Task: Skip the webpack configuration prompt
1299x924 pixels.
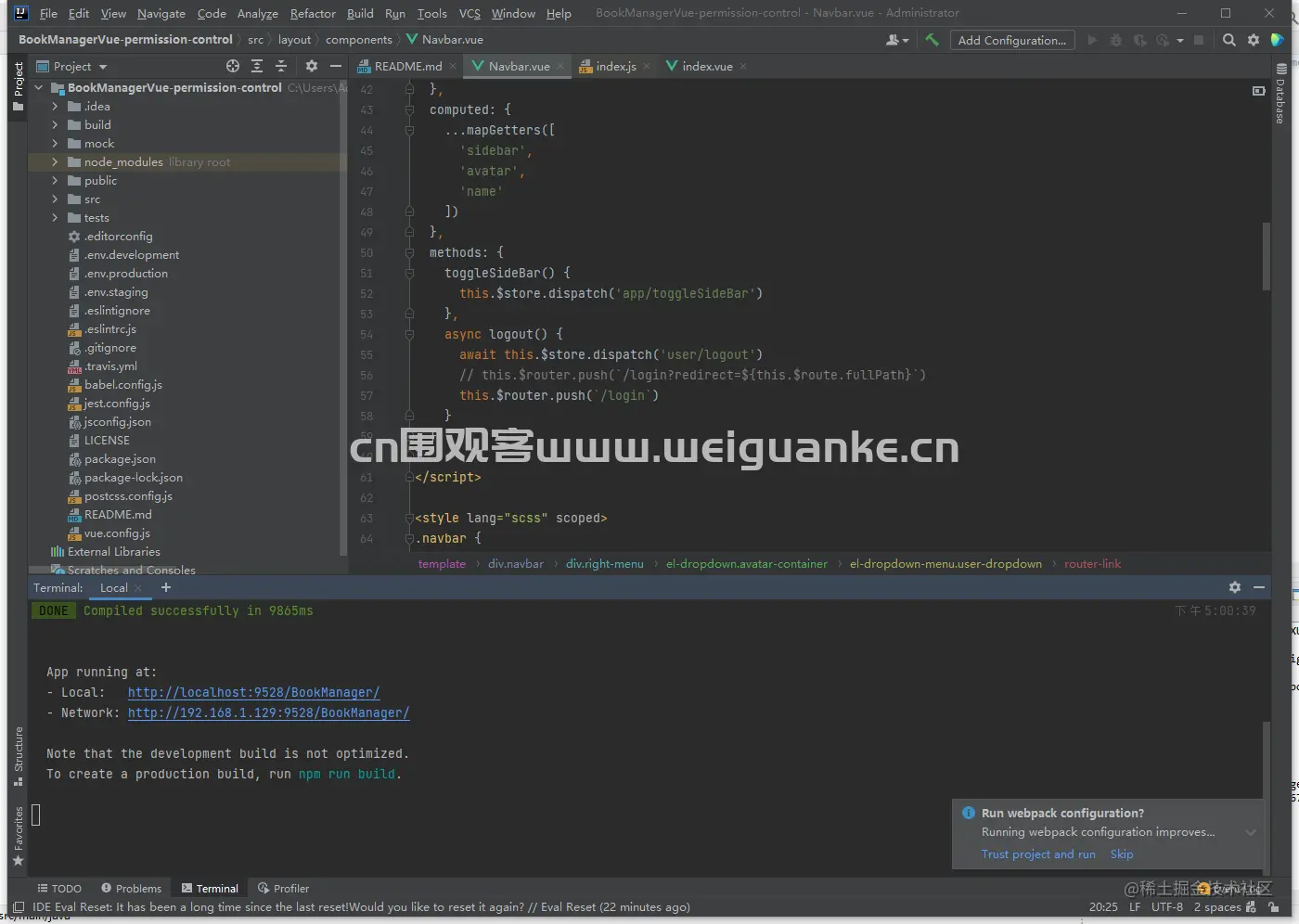Action: 1122,854
